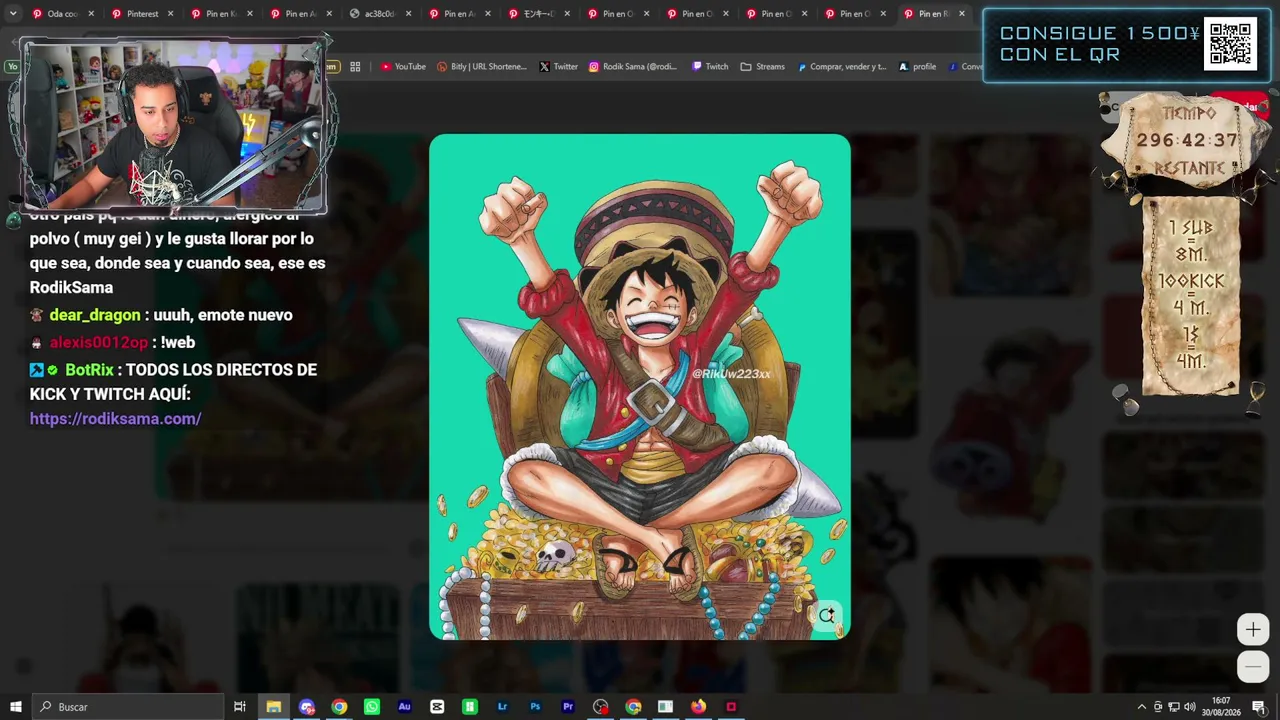Image resolution: width=1280 pixels, height=720 pixels.
Task: Zoom in with the plus button
Action: pos(1253,629)
